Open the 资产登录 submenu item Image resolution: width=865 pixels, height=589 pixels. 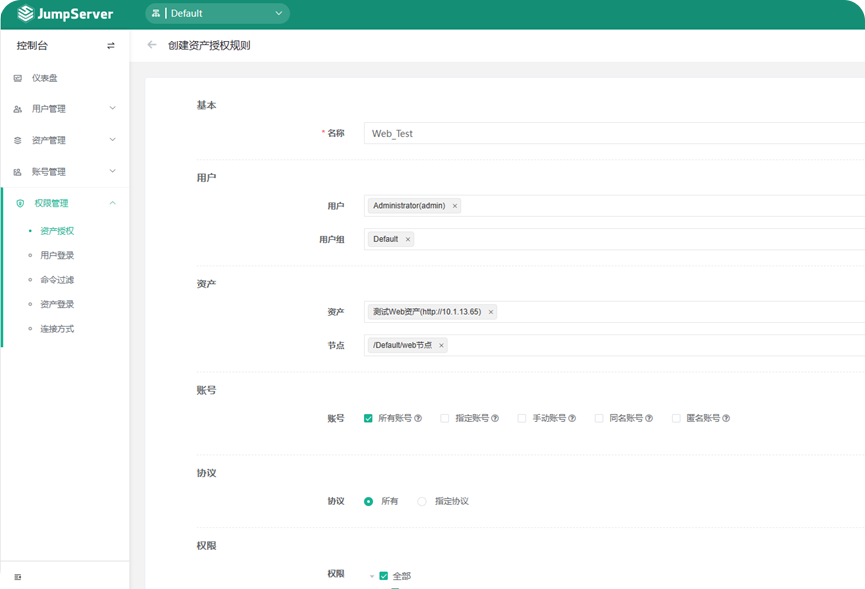tap(57, 304)
